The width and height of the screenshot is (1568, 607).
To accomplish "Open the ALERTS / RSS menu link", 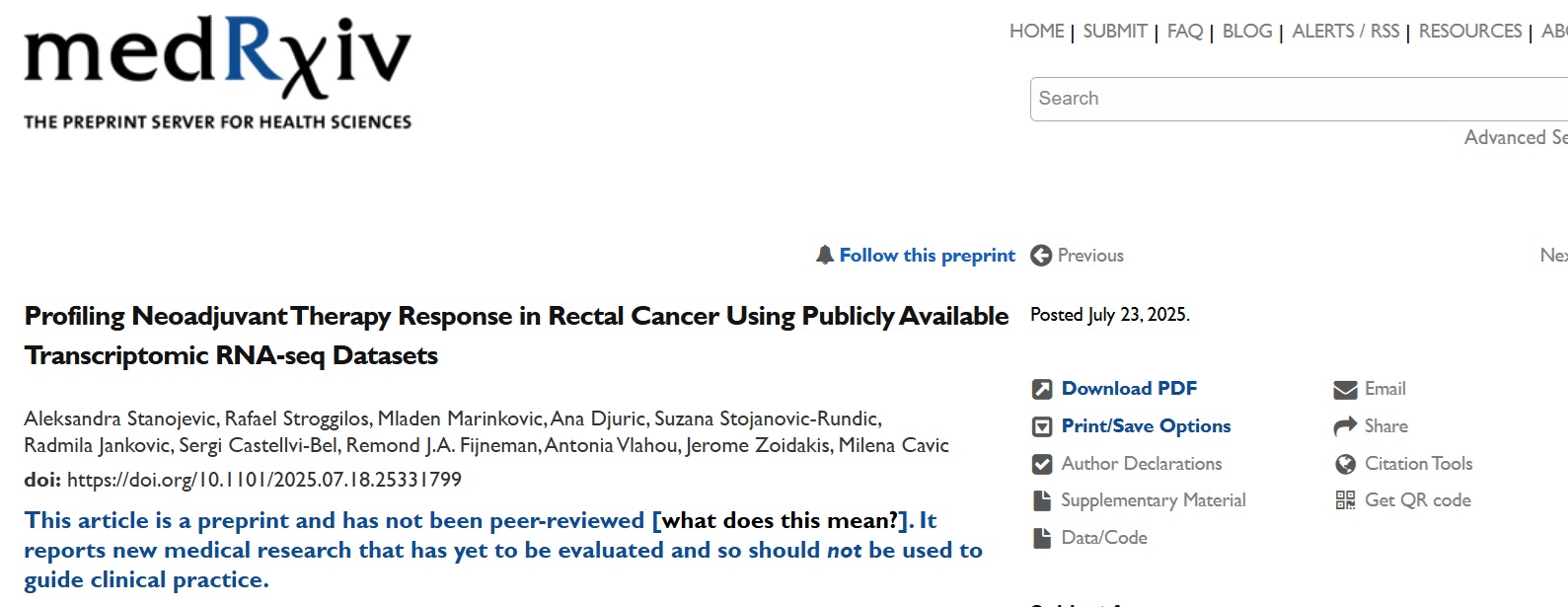I will tap(1345, 32).
